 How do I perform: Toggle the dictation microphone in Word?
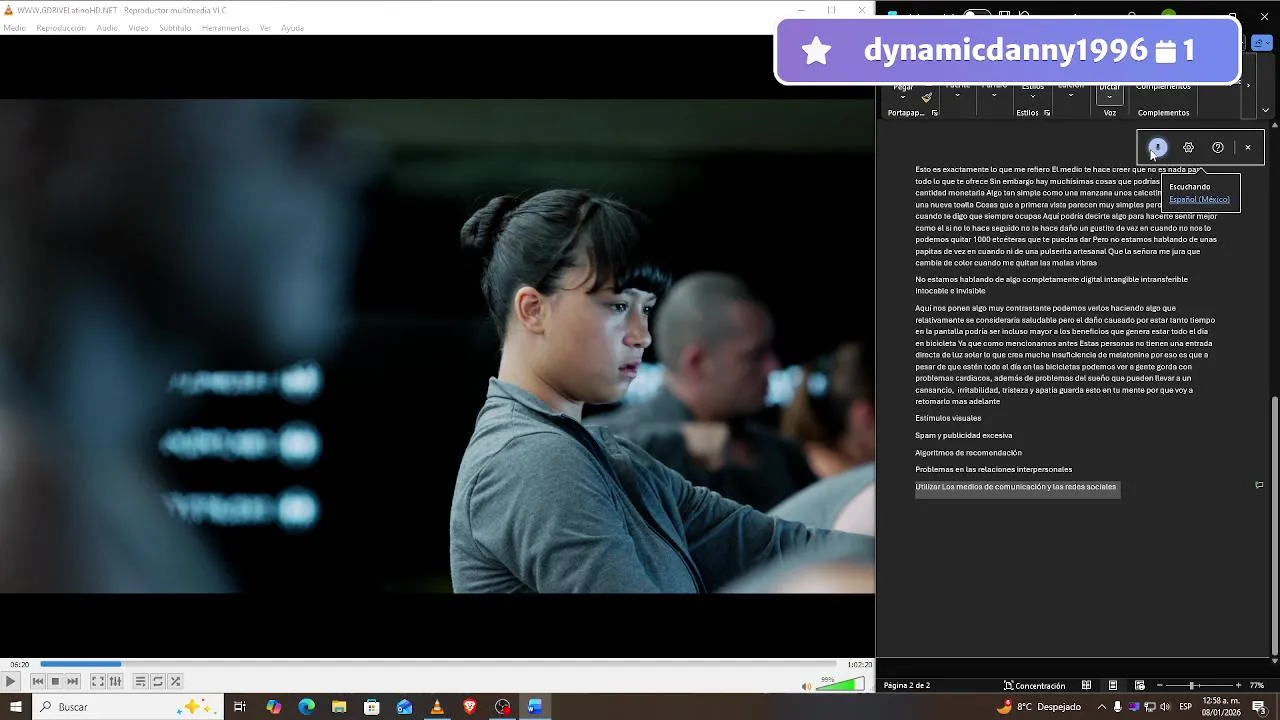click(1157, 147)
